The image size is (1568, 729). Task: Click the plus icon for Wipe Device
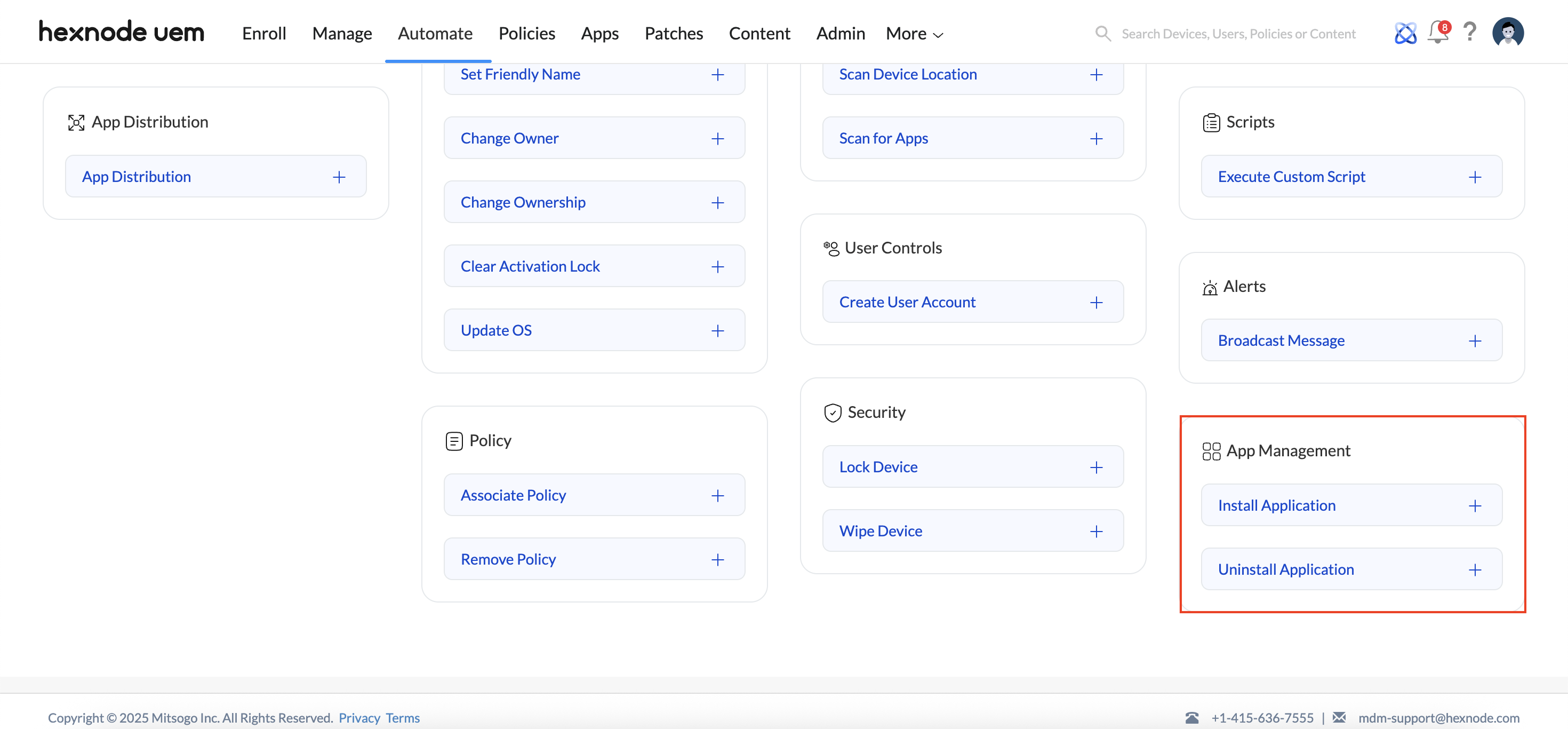point(1095,531)
